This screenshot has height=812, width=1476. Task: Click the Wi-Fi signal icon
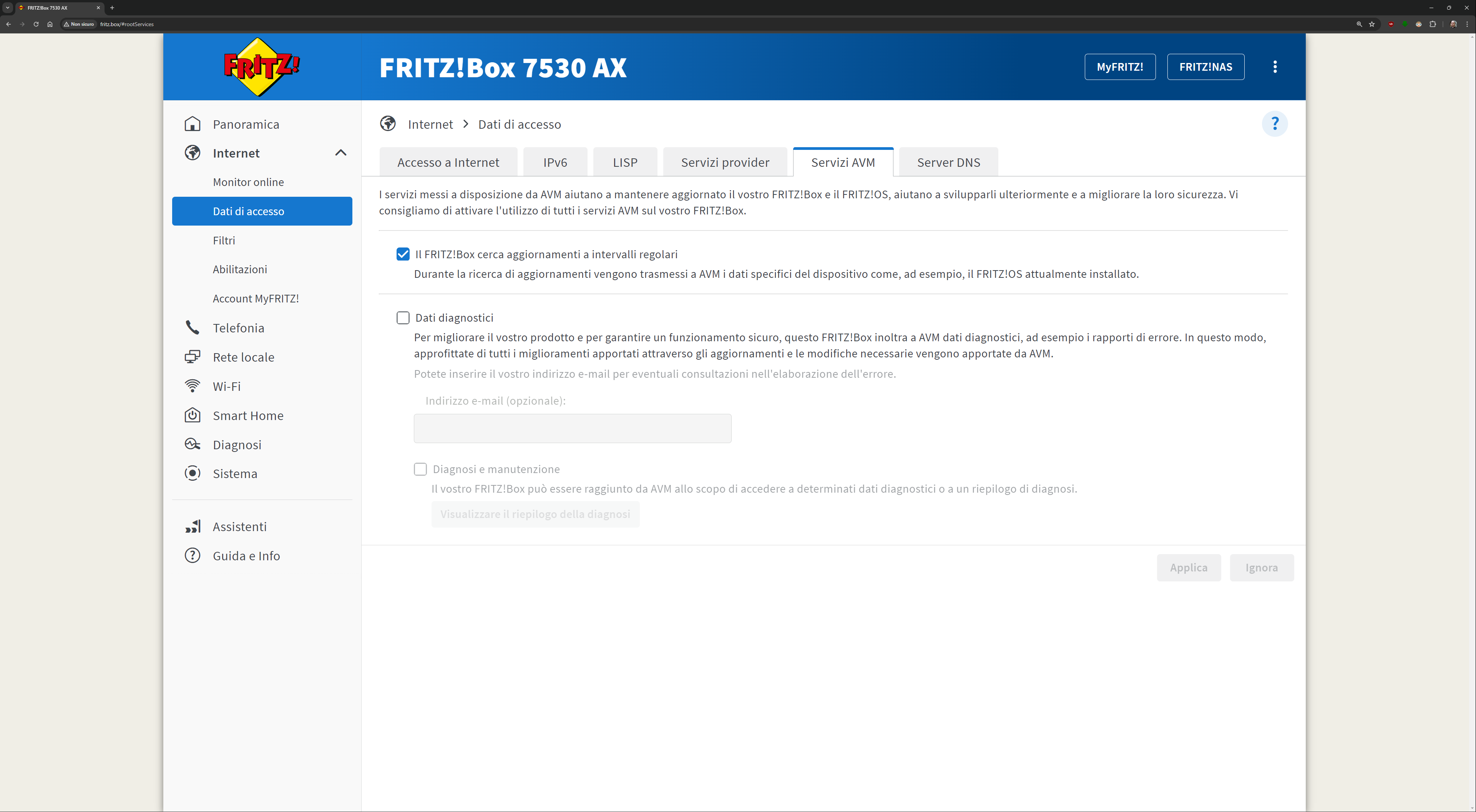click(x=193, y=386)
